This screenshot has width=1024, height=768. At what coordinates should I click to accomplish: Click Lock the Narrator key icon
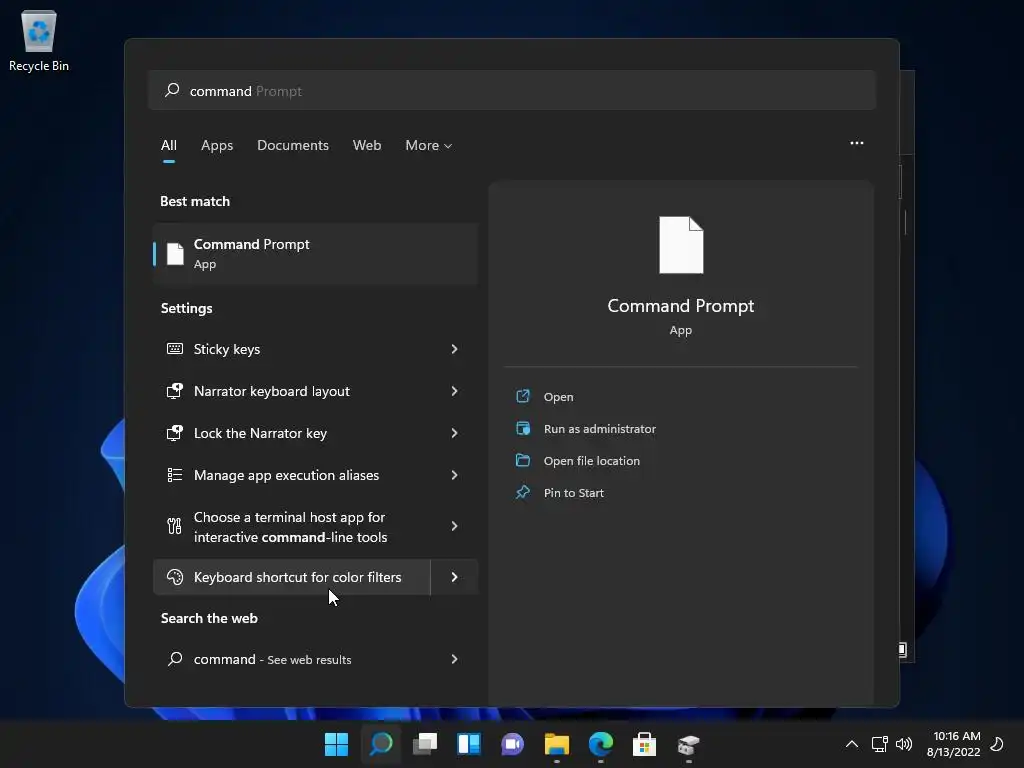[174, 433]
